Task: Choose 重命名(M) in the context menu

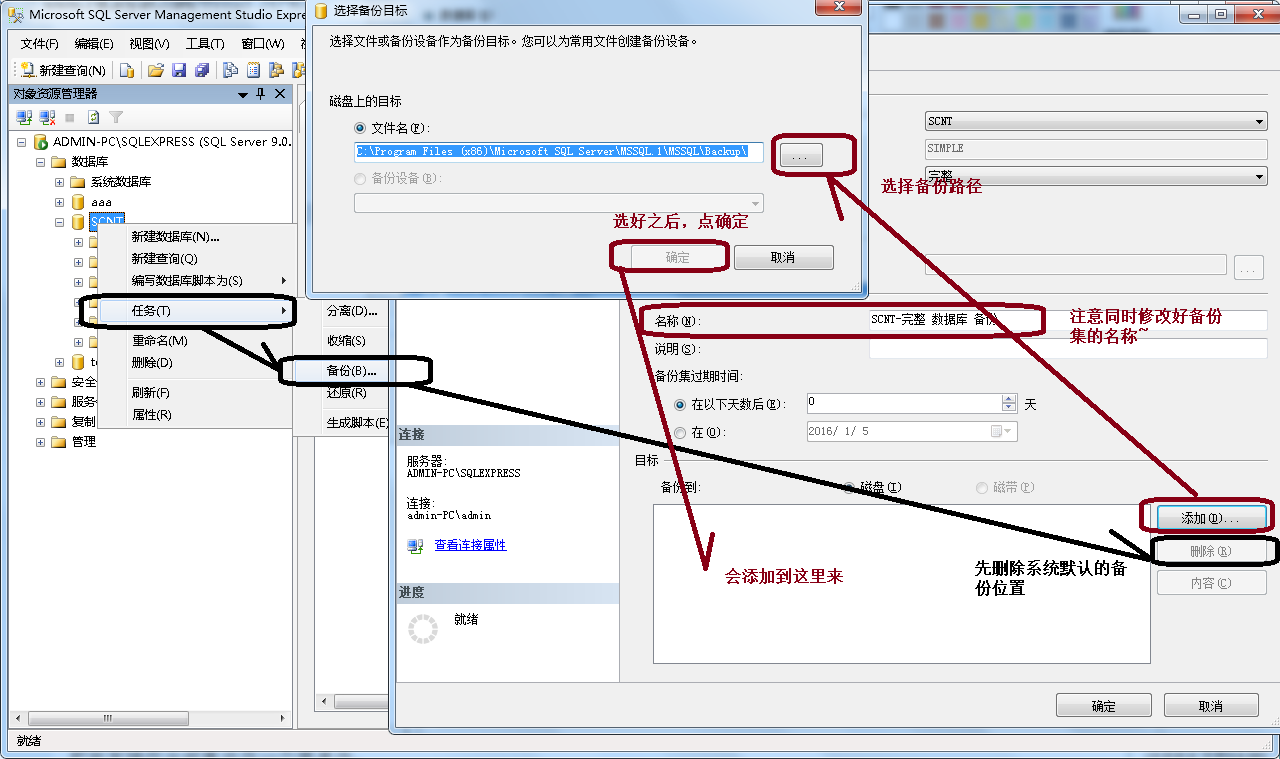Action: pos(196,341)
